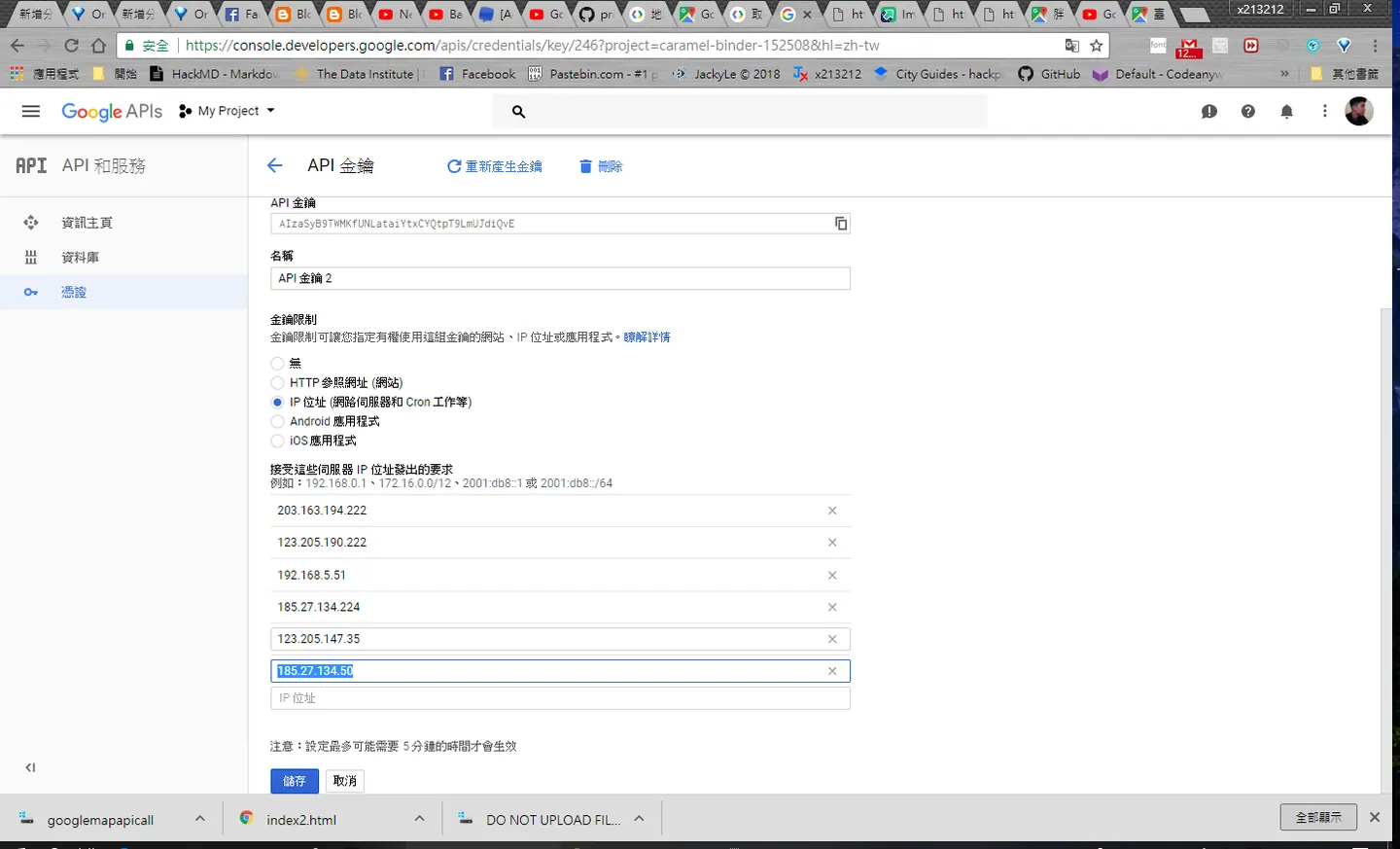Viewport: 1400px width, 849px height.
Task: Click the trash icon to delete the key
Action: coord(585,166)
